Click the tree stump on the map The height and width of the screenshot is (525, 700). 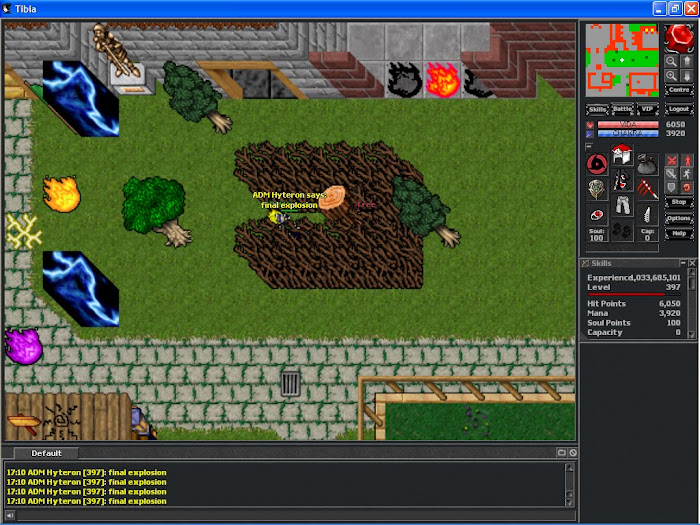(x=333, y=203)
